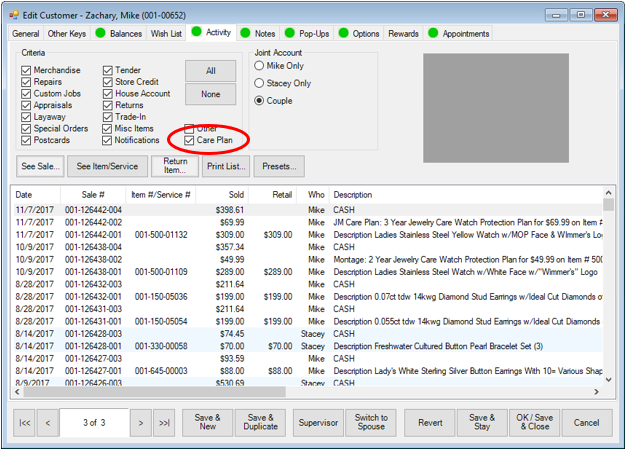Select the Mike Only joint account option

point(260,66)
